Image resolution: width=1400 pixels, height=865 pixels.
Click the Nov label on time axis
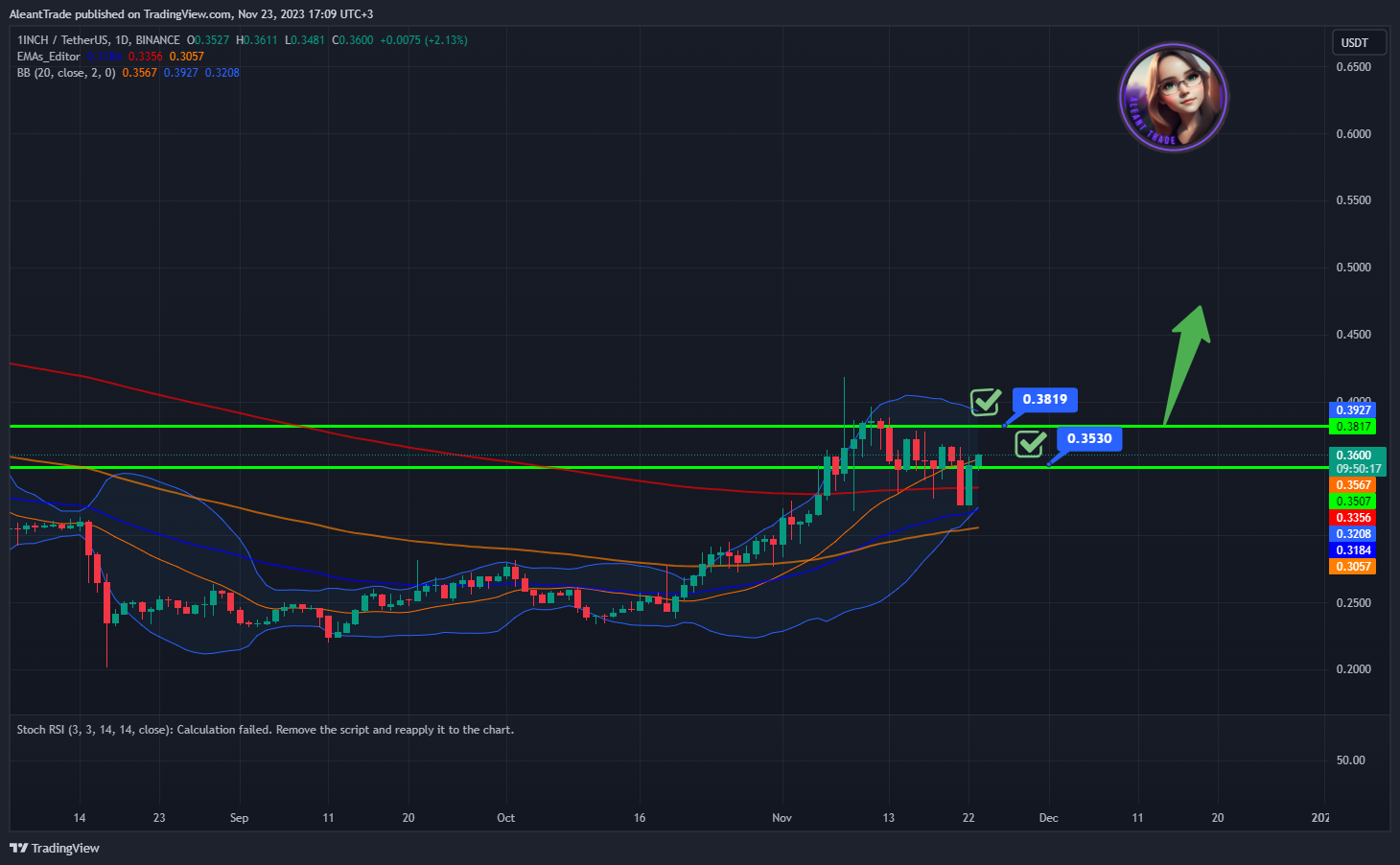click(x=782, y=818)
